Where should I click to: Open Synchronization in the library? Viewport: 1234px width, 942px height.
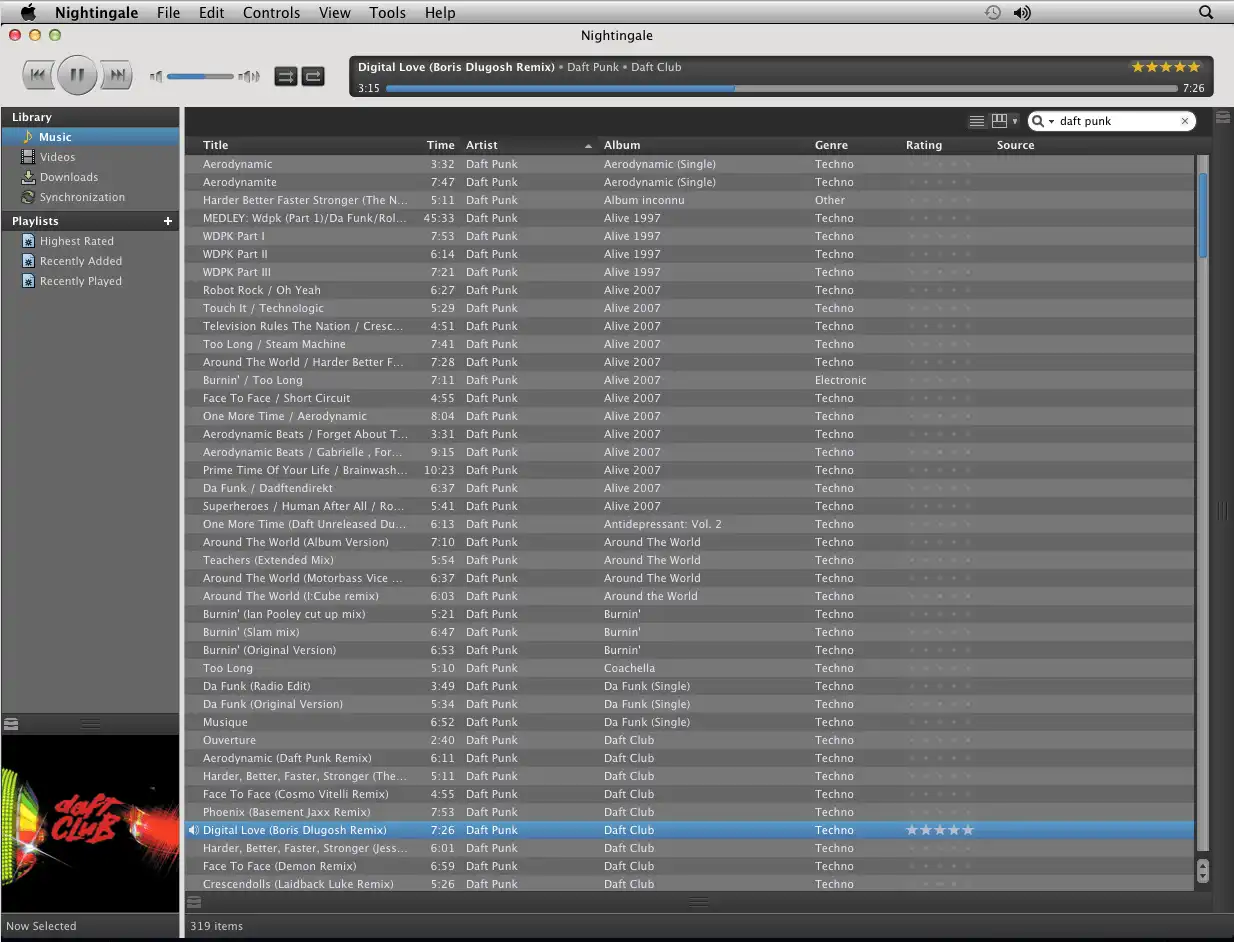(x=90, y=197)
